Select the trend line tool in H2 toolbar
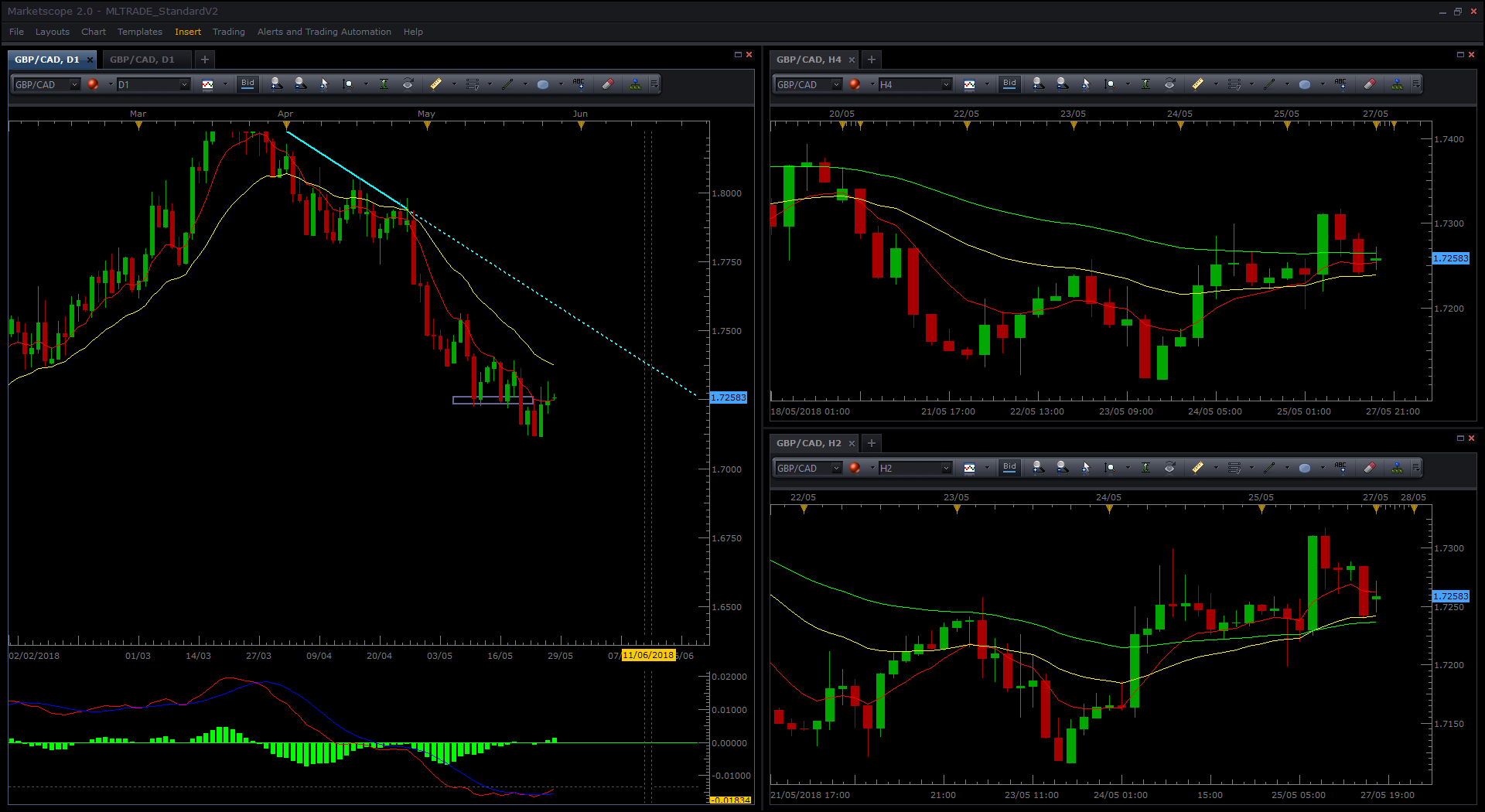 [1269, 468]
